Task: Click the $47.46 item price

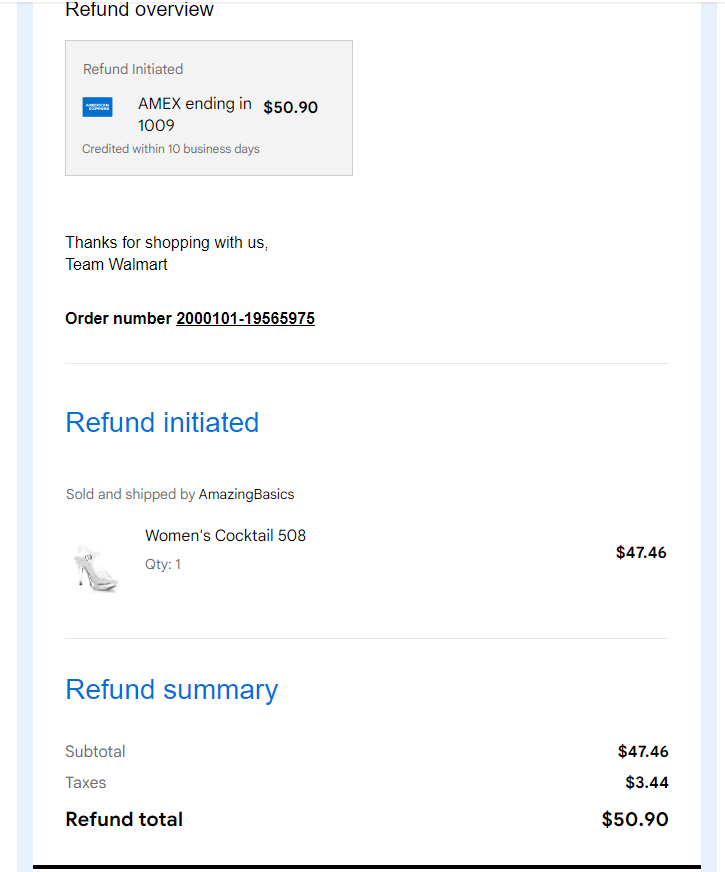Action: (640, 552)
